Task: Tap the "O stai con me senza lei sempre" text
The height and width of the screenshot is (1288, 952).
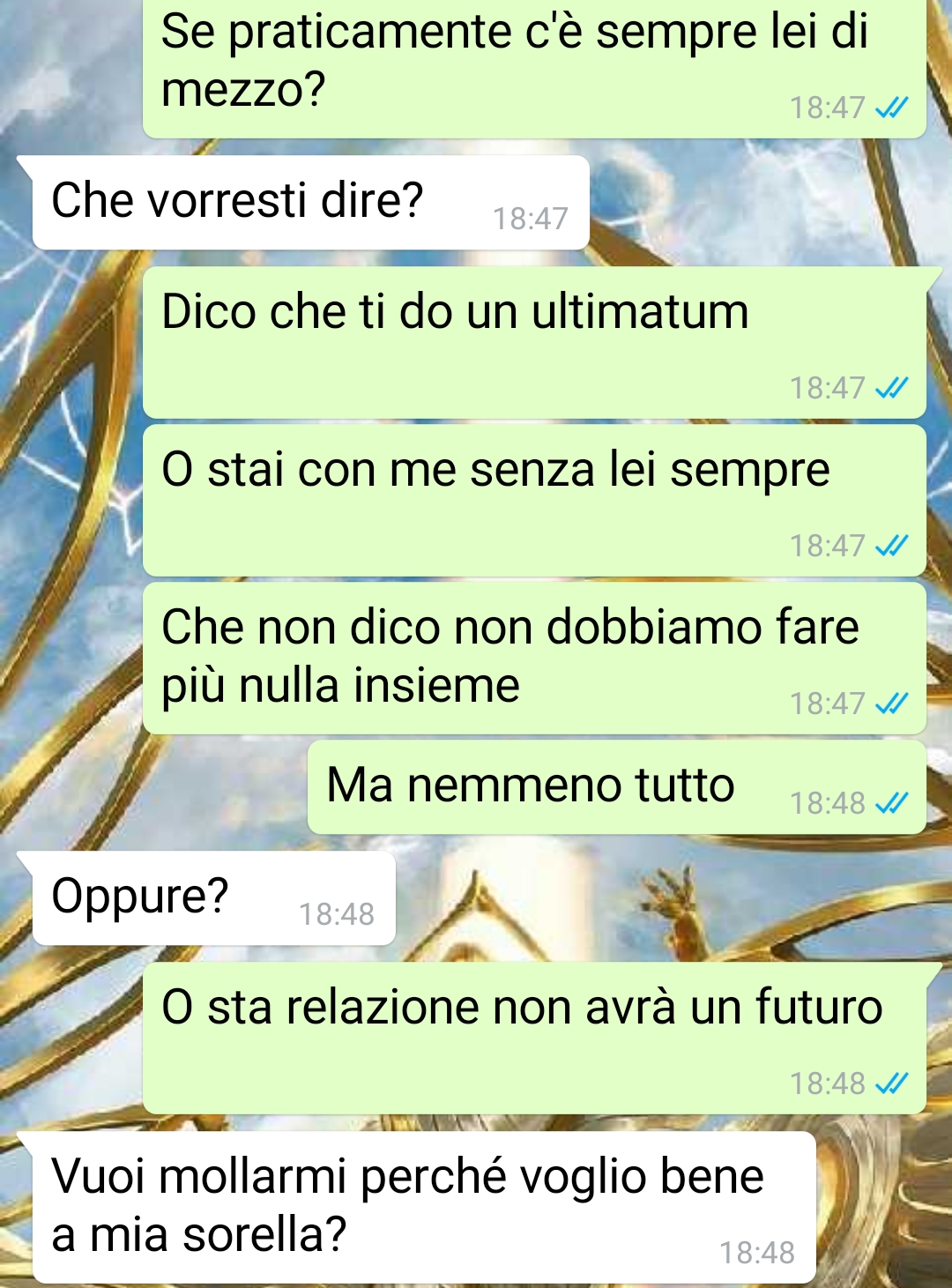Action: [495, 469]
